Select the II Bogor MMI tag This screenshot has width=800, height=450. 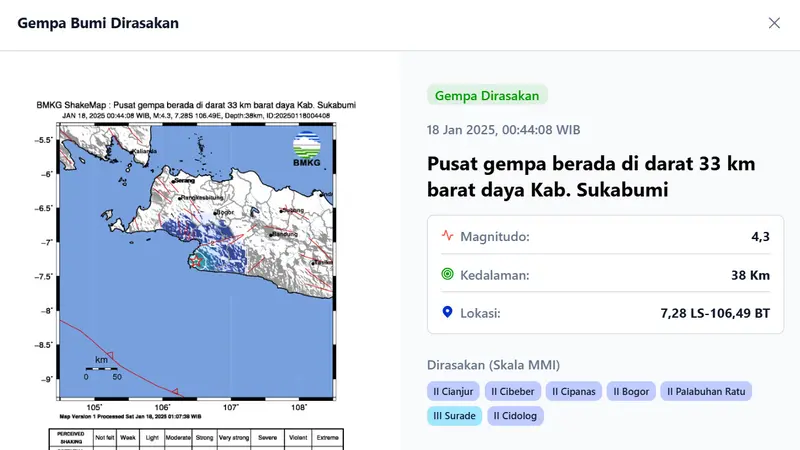pos(631,391)
